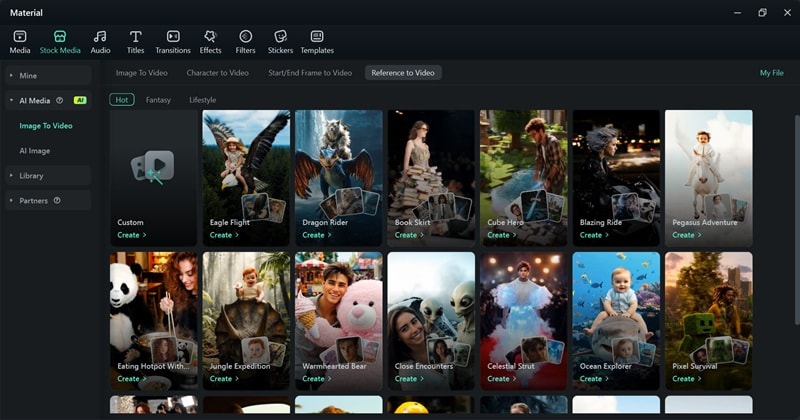Click Create under Close Encounters
This screenshot has height=420, width=800.
(x=409, y=379)
